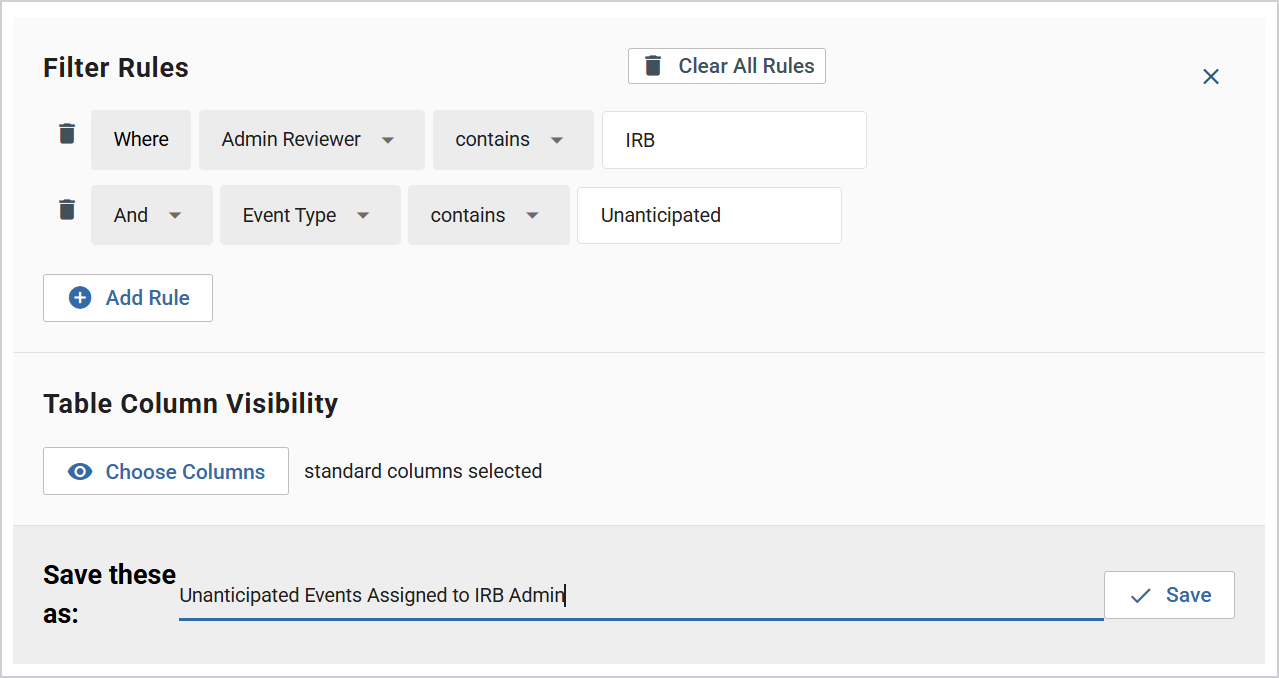Click the plus icon on Add Rule
This screenshot has width=1279, height=678.
coord(80,298)
